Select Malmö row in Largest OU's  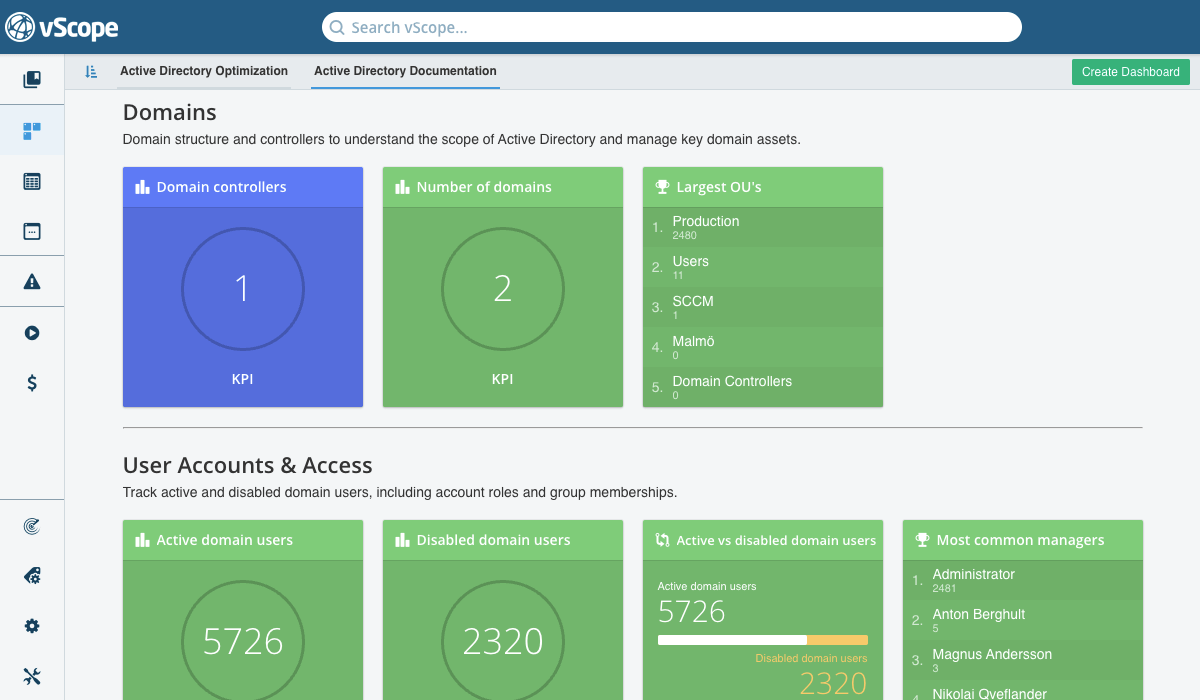[763, 347]
